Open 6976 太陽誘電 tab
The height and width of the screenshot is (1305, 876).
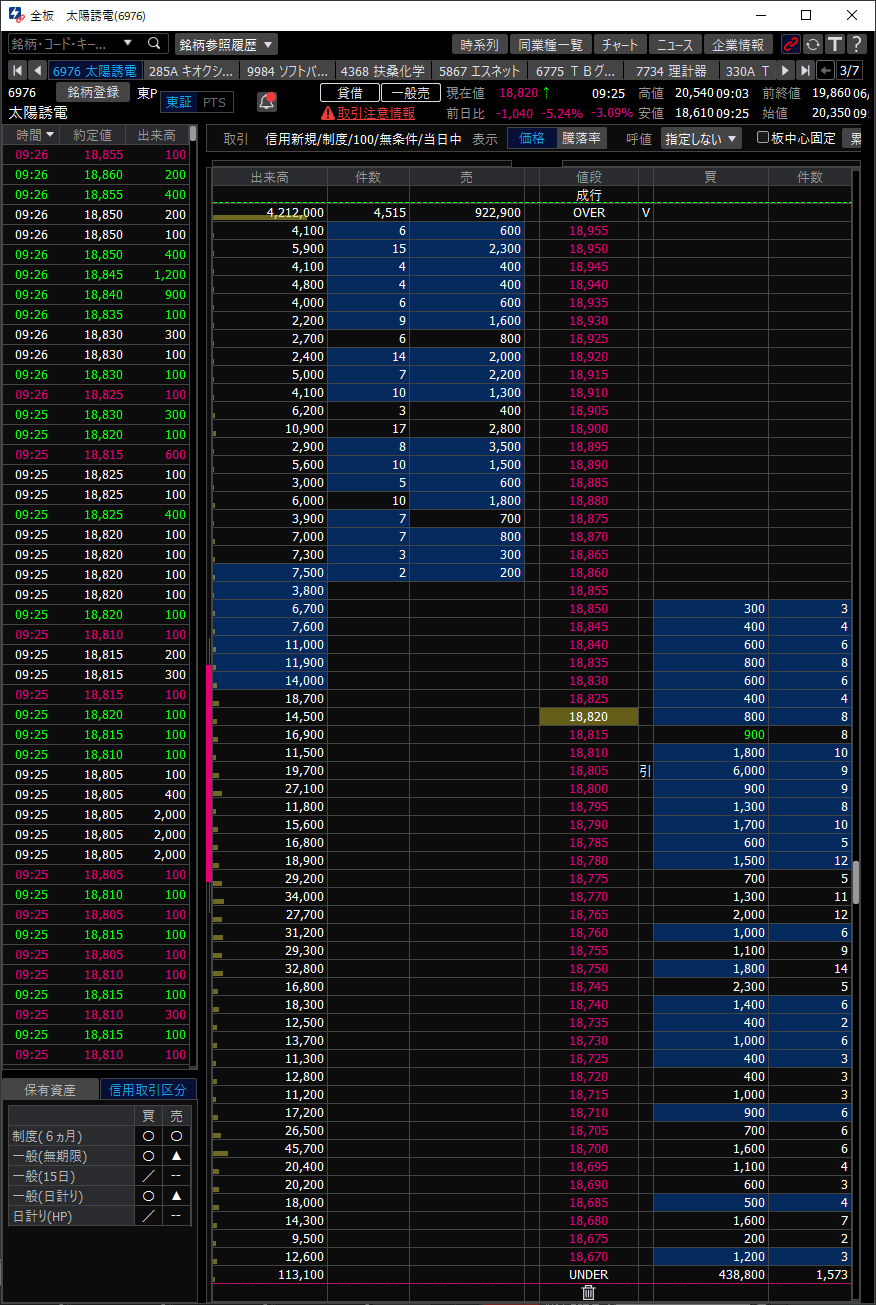pyautogui.click(x=97, y=71)
